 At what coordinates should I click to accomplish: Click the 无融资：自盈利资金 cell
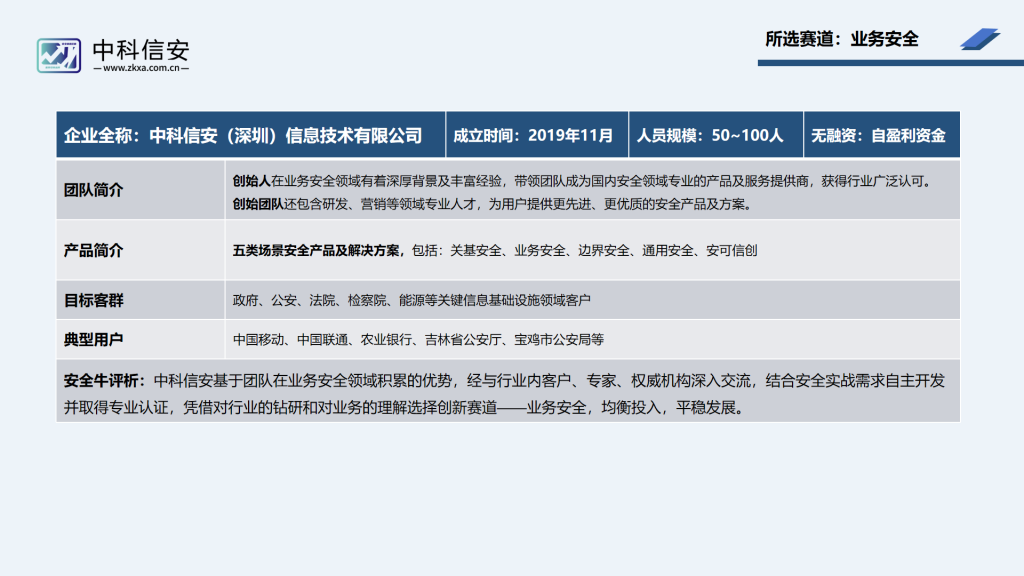(x=882, y=135)
